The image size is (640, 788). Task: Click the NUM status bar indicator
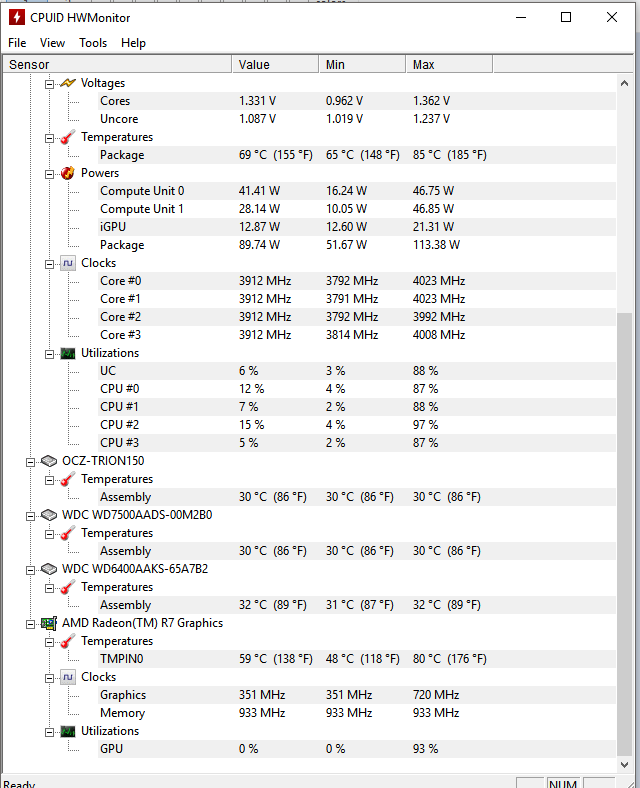563,783
